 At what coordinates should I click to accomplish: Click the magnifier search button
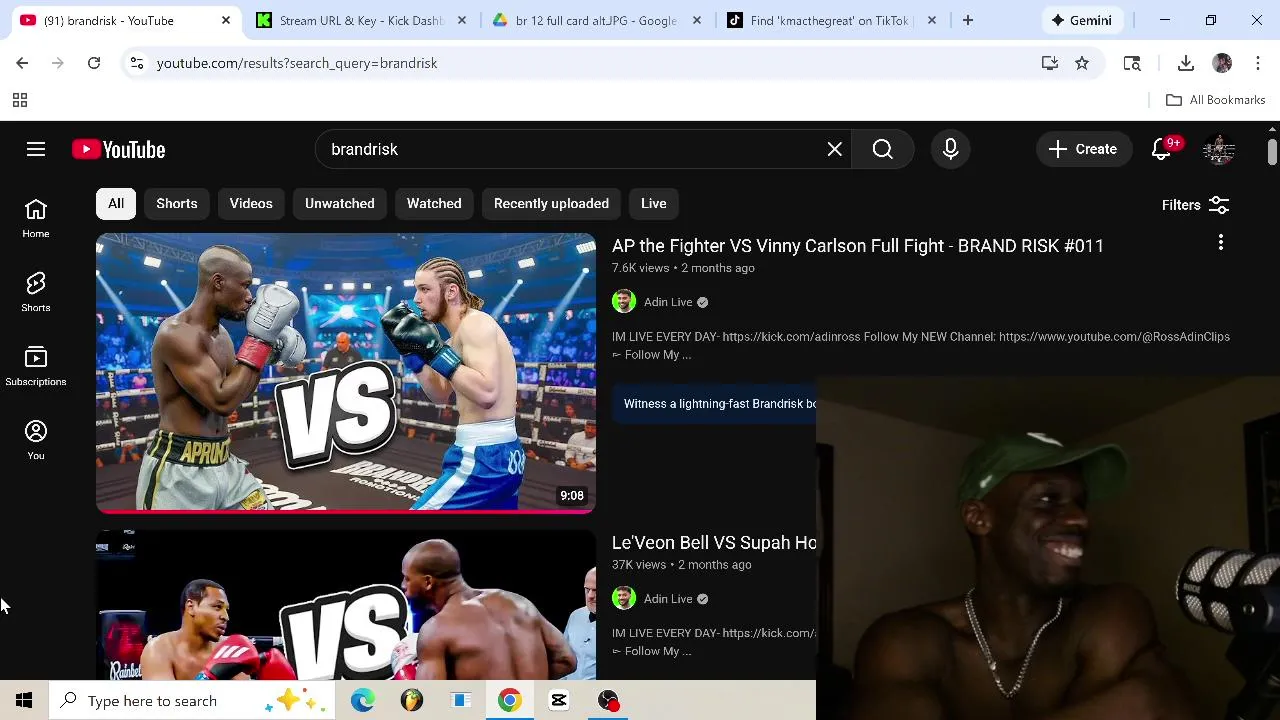[x=882, y=149]
